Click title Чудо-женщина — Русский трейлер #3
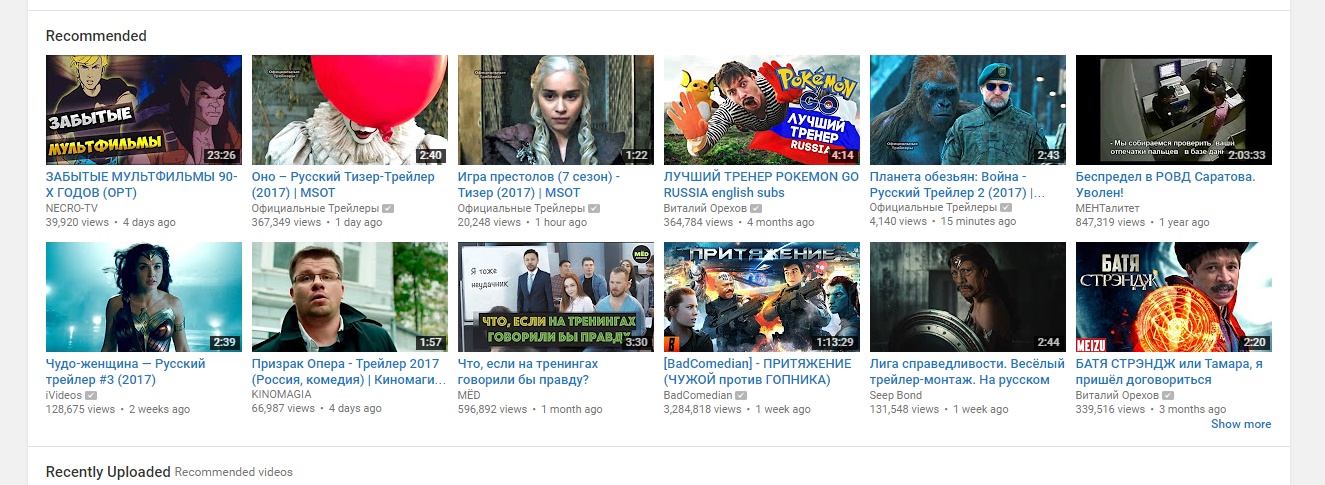 (126, 372)
